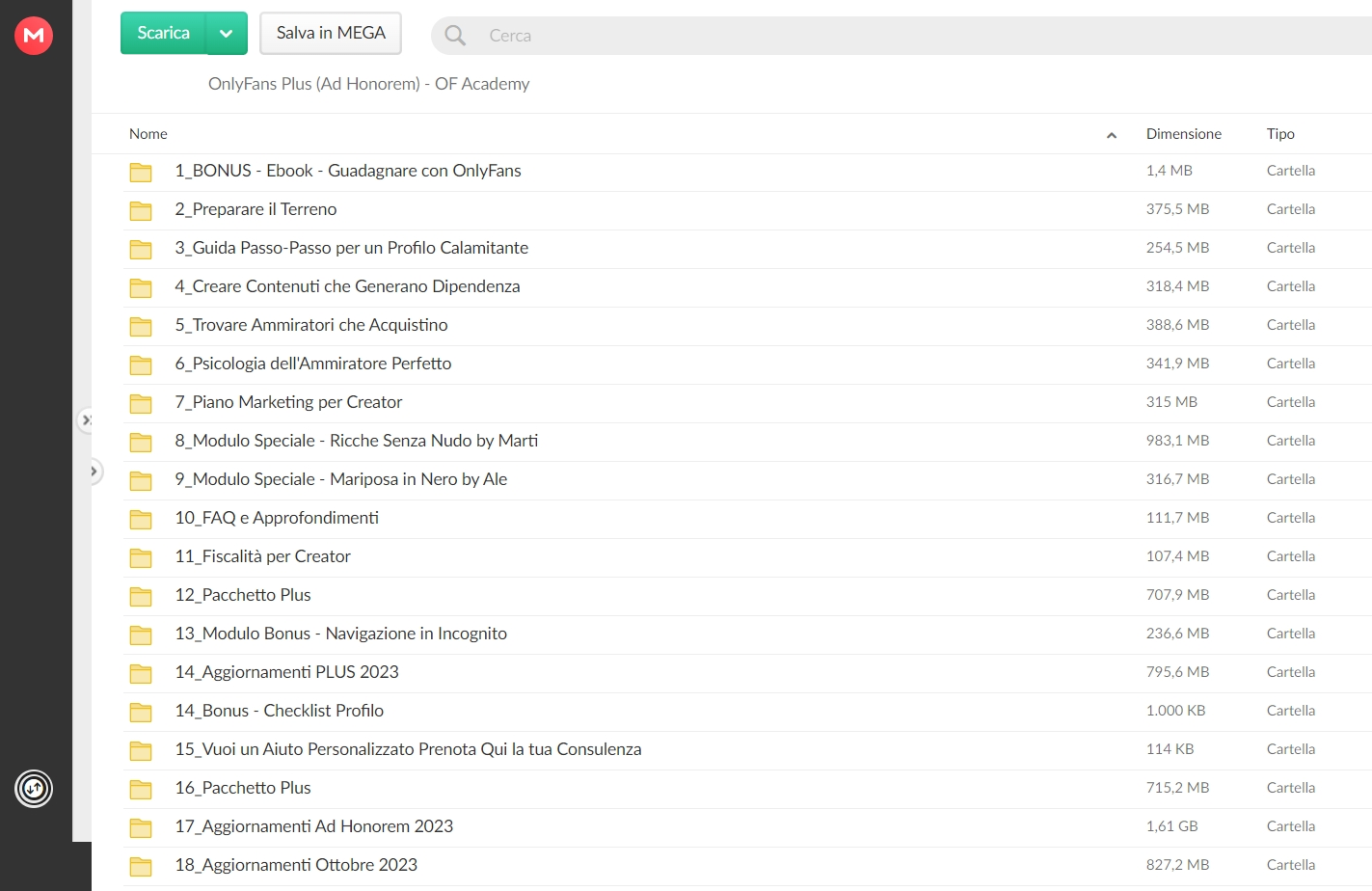Click the MEGA logo icon
This screenshot has height=891, width=1372.
34,36
